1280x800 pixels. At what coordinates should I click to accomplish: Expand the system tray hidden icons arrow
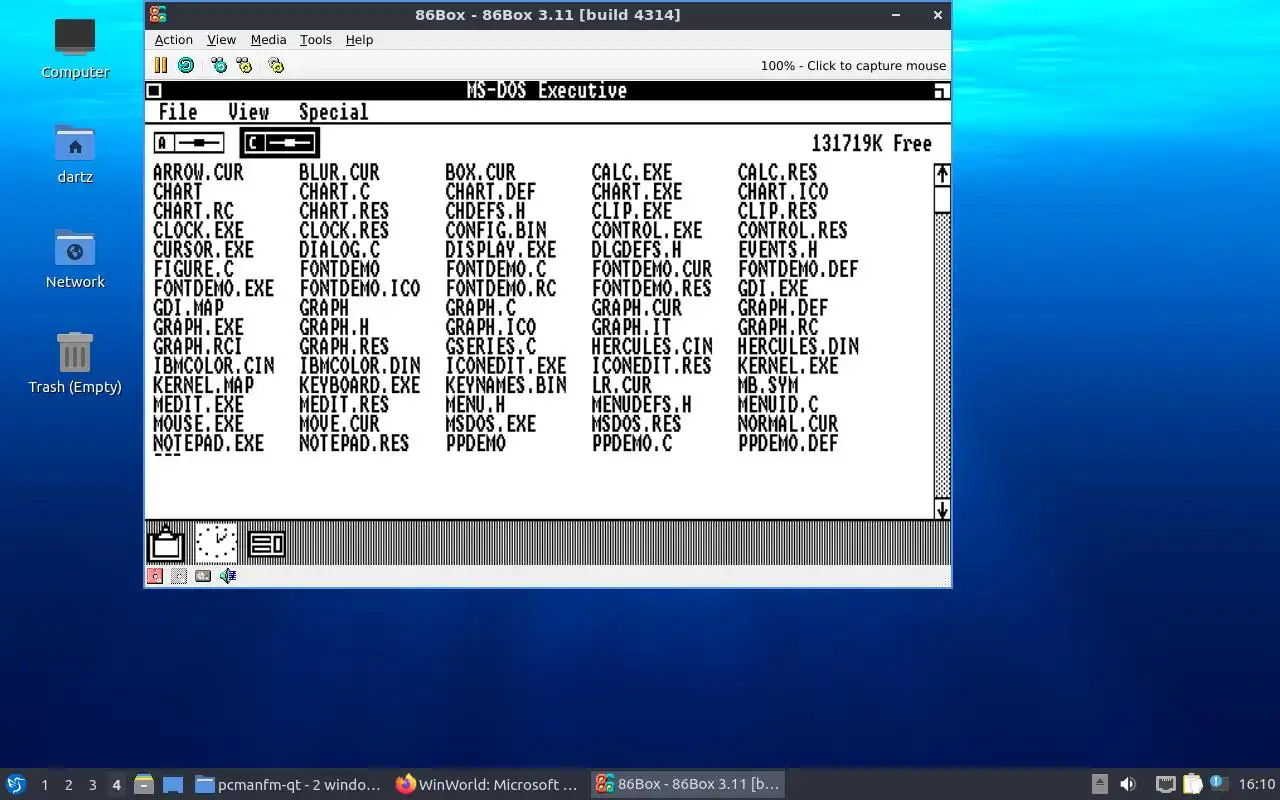(1099, 784)
